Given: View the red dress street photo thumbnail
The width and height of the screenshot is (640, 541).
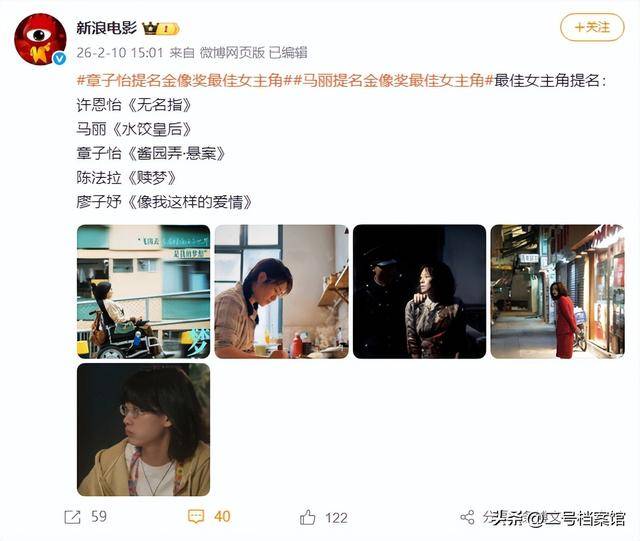Looking at the screenshot, I should coord(558,292).
